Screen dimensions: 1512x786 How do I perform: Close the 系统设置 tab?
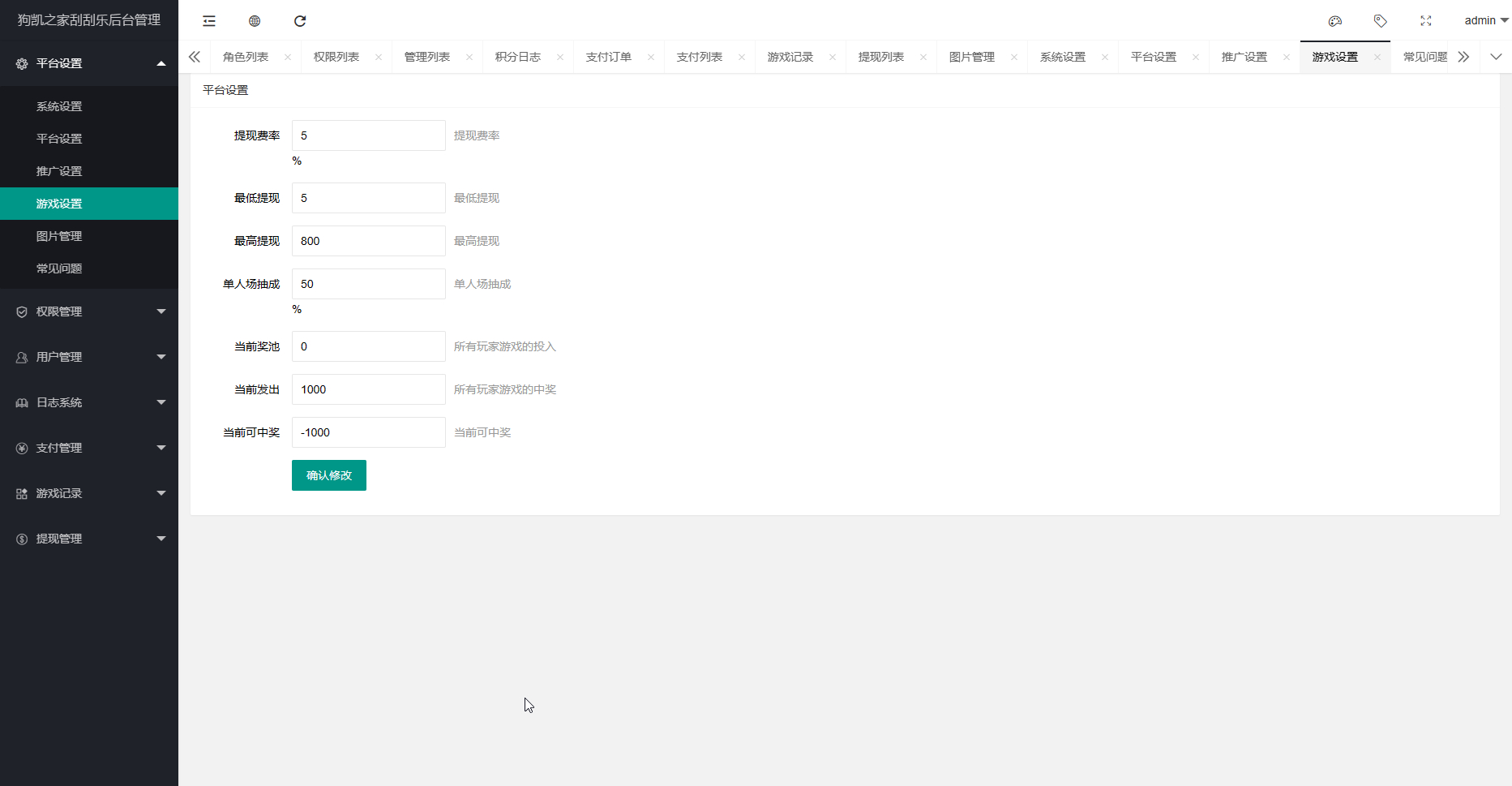pos(1105,57)
